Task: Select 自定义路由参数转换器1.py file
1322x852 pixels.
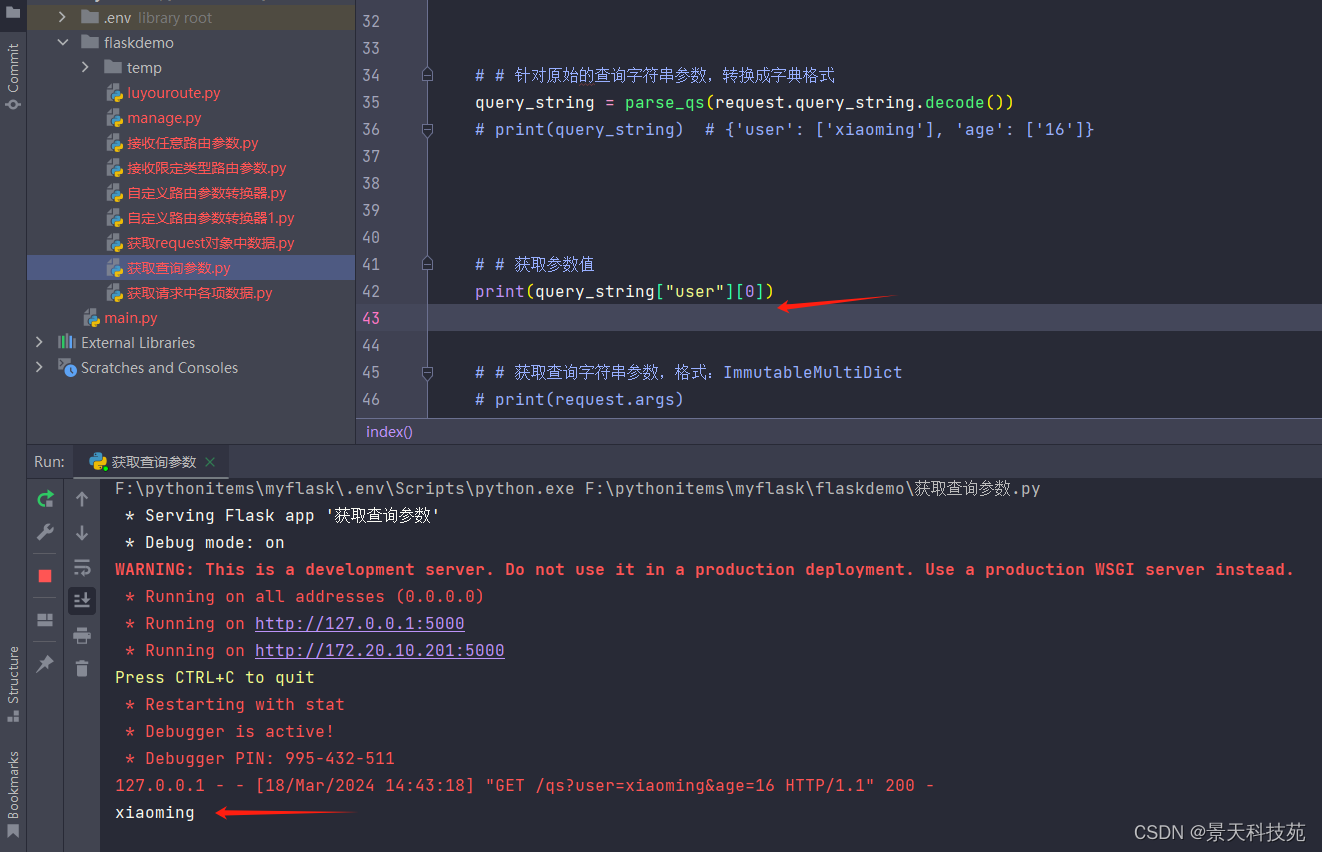Action: coord(210,218)
